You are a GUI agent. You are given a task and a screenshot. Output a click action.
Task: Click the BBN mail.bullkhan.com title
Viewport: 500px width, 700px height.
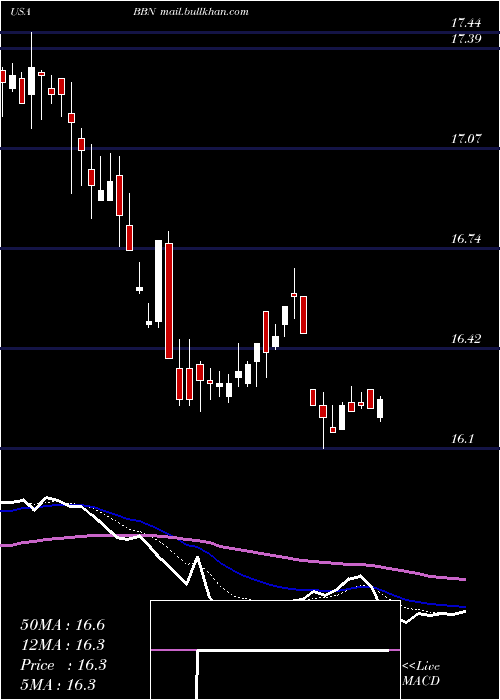click(190, 12)
